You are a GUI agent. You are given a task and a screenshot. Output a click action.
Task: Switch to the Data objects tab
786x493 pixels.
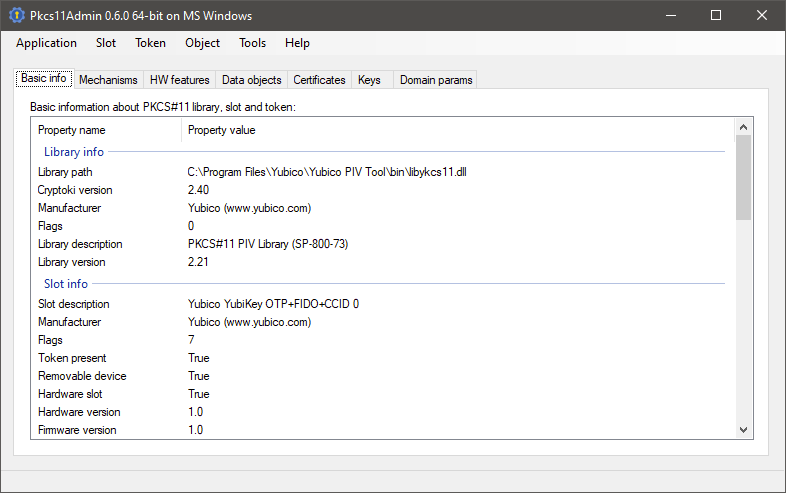(x=252, y=80)
